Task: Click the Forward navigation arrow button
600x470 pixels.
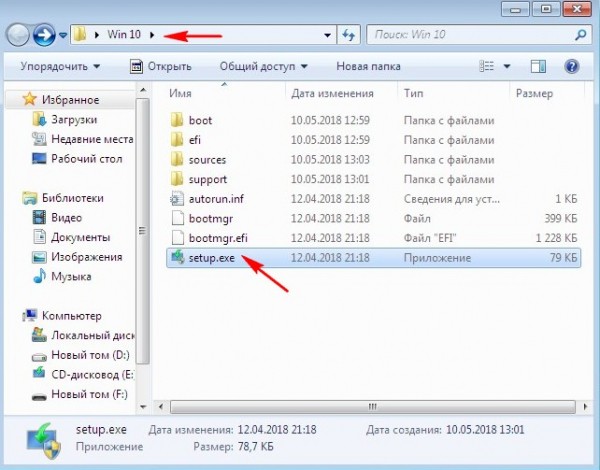Action: (44, 35)
